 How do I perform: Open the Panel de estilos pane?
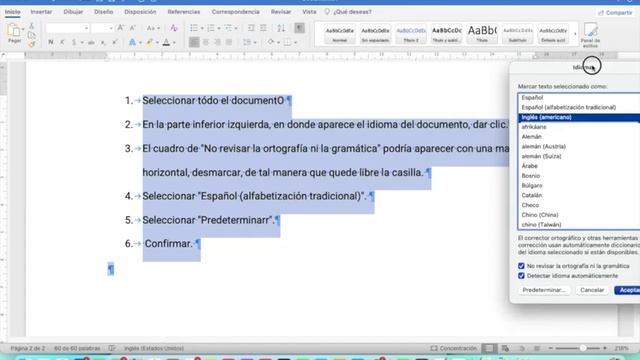(x=590, y=34)
